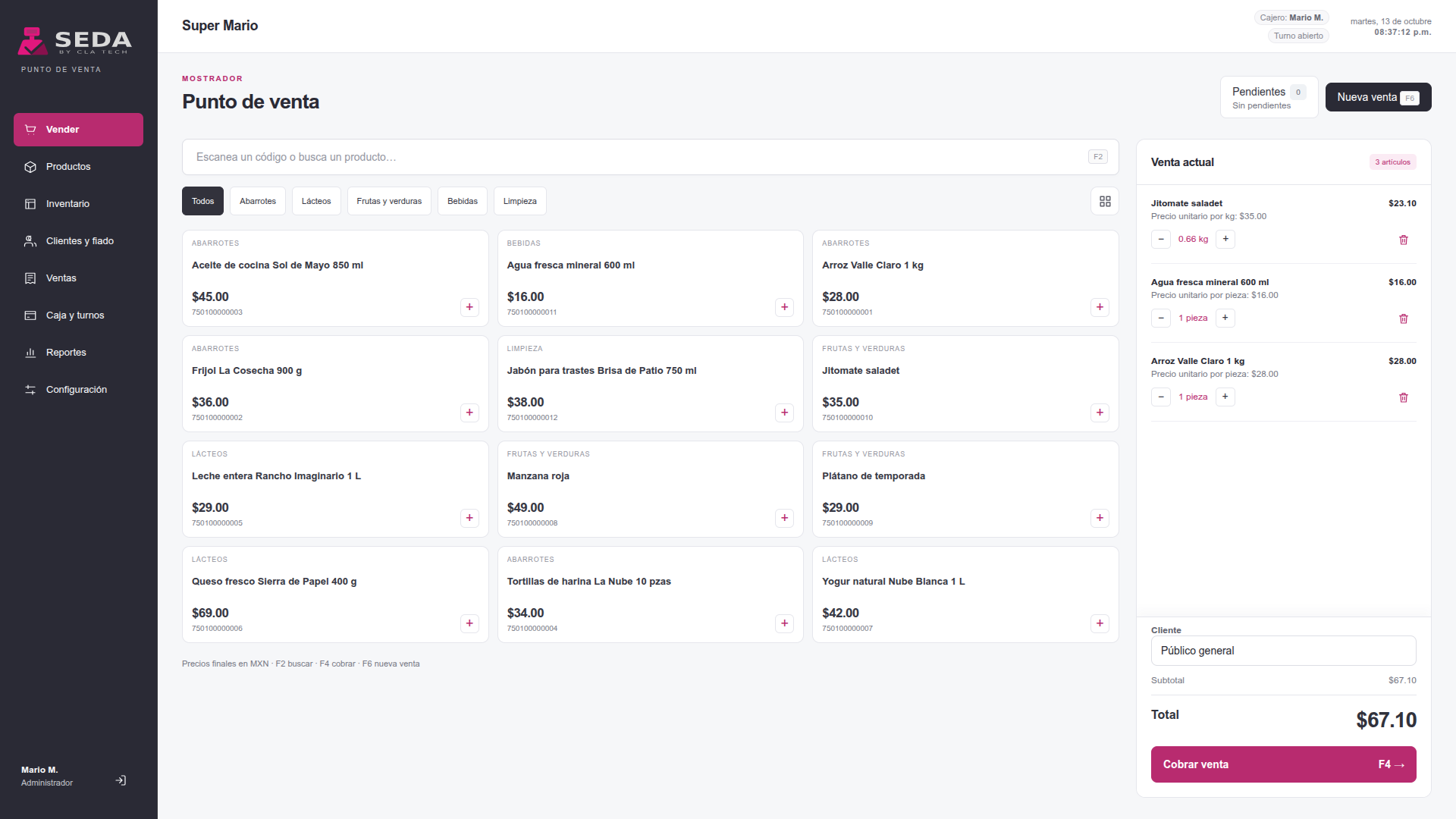The image size is (1456, 819).
Task: Add Queso fresco Sierra de Papel
Action: click(x=469, y=623)
